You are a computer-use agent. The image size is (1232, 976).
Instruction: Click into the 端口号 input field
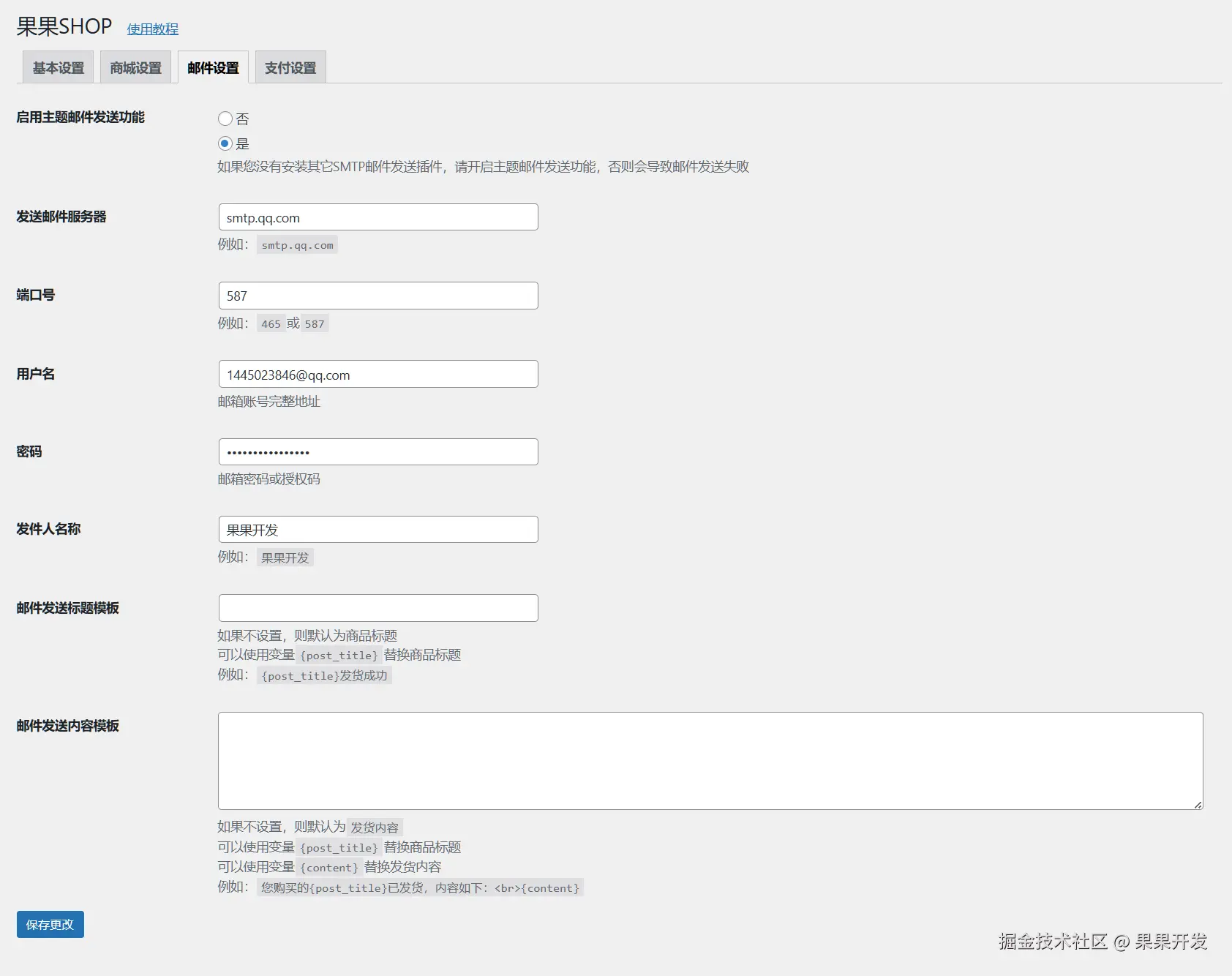(378, 295)
